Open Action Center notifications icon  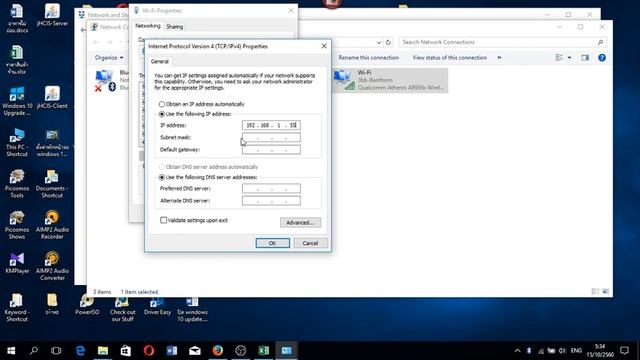pyautogui.click(x=624, y=350)
